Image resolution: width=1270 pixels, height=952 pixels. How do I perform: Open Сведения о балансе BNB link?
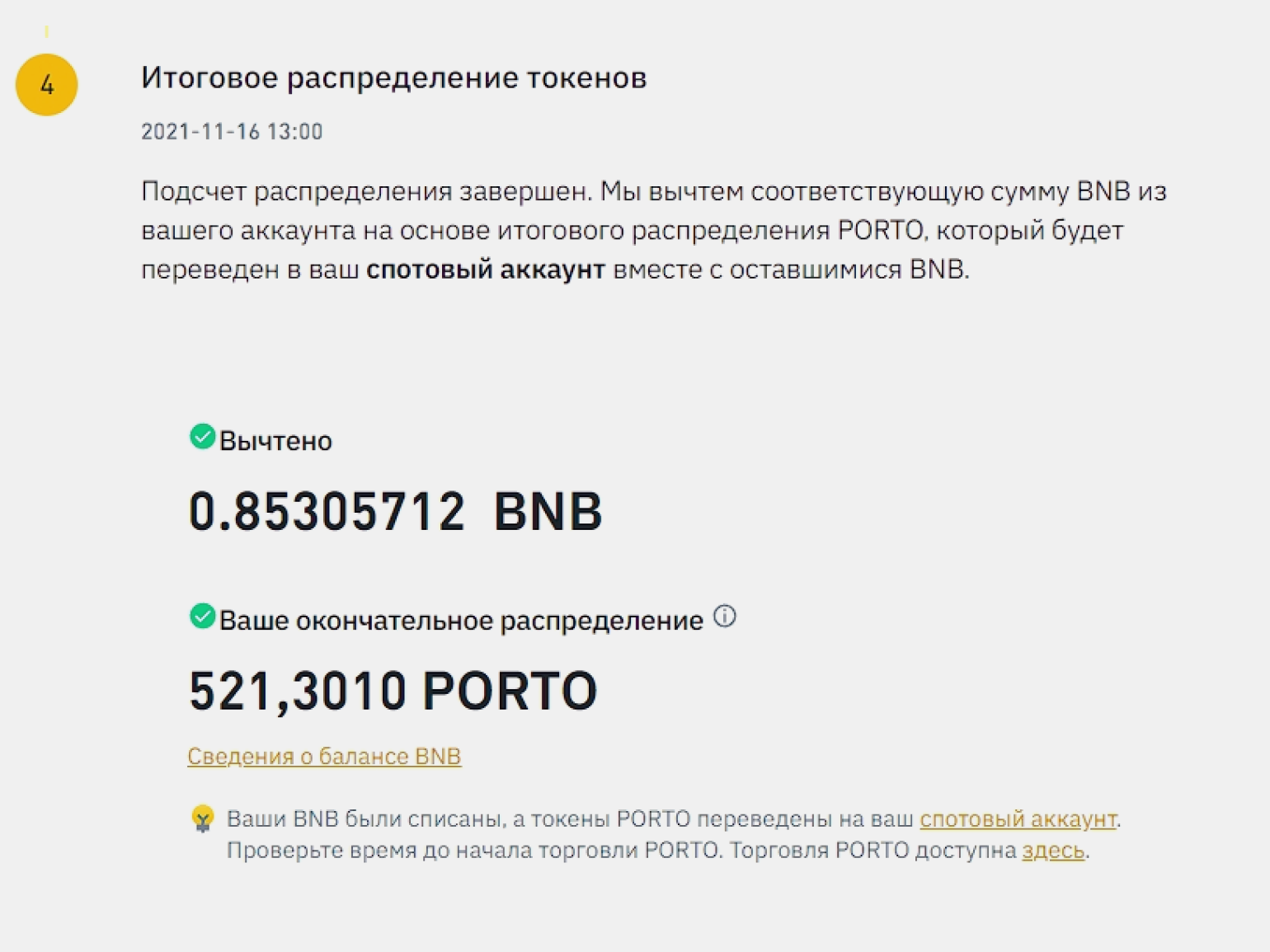[324, 757]
